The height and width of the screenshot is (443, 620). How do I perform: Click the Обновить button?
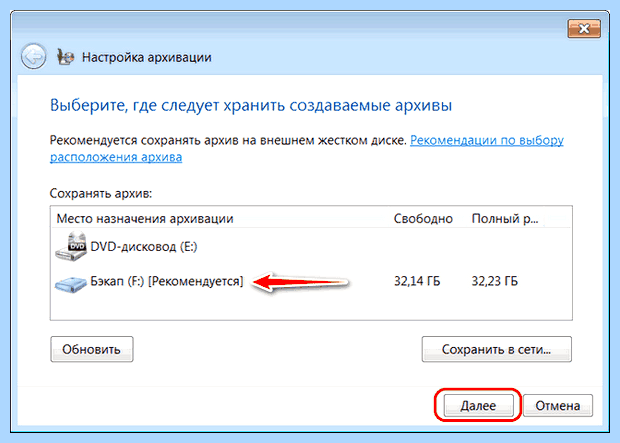pos(92,349)
